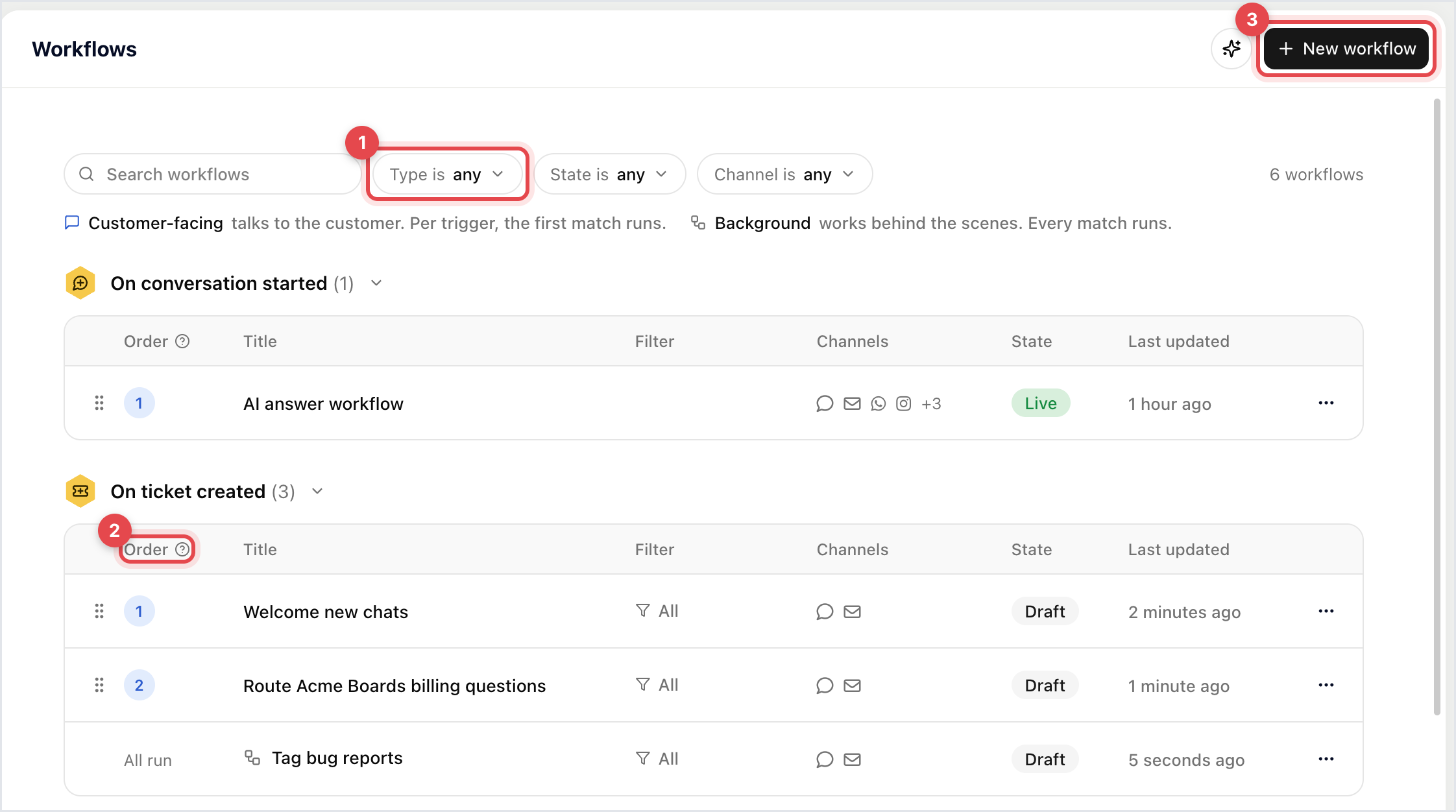Click order number 2 badge for Route Acme Boards
This screenshot has height=812, width=1456.
139,685
